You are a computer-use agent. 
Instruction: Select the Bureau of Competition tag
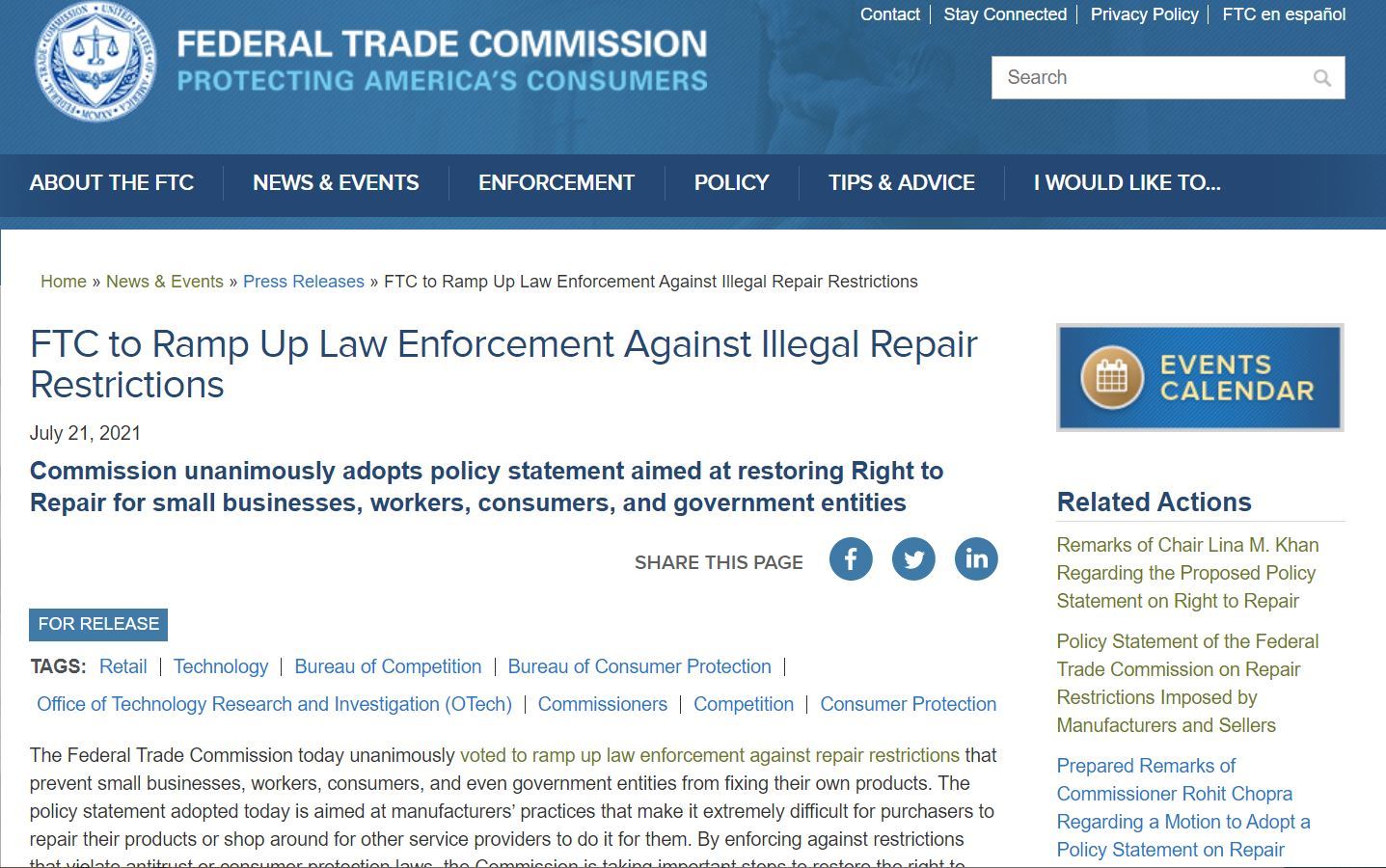click(388, 666)
